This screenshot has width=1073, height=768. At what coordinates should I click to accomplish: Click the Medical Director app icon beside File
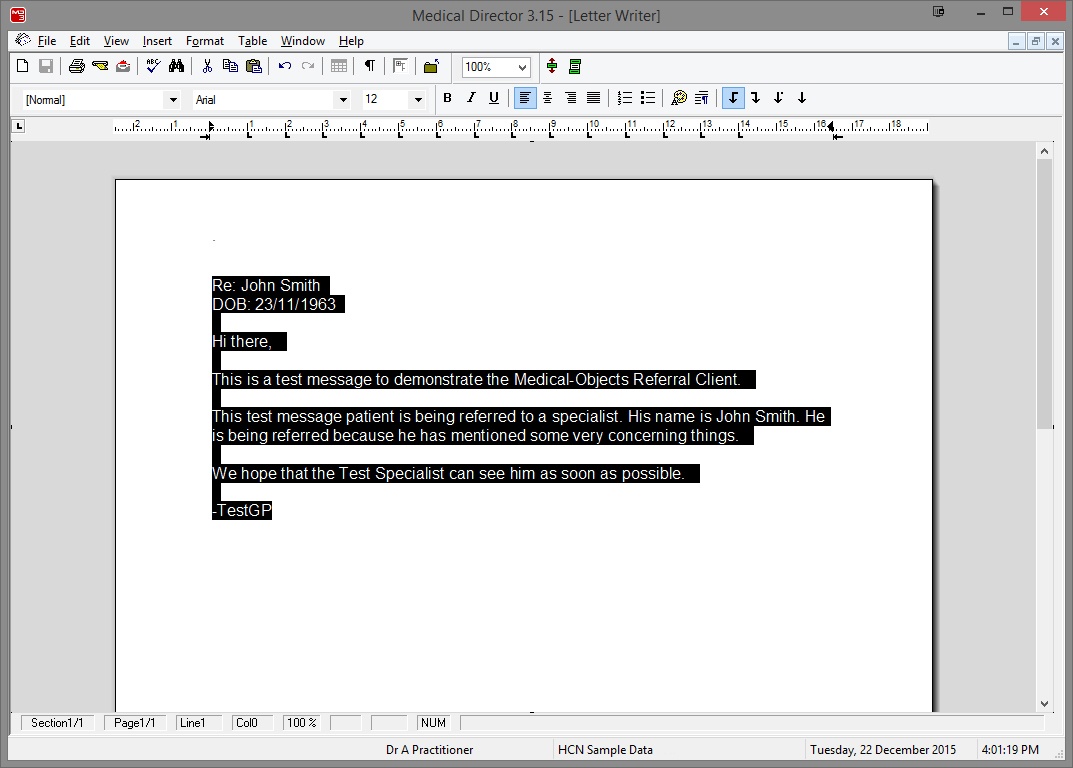coord(23,40)
